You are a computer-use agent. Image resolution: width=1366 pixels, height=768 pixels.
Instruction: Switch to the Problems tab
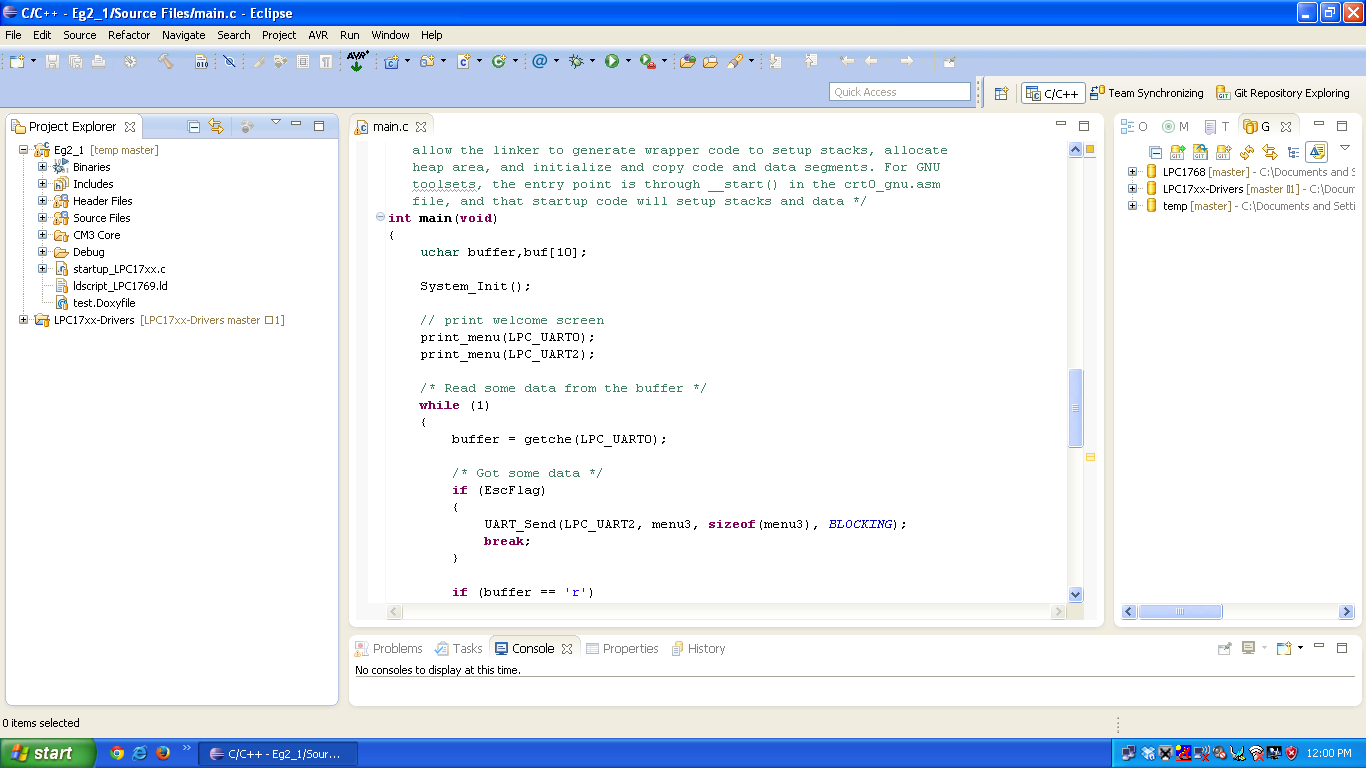tap(397, 649)
